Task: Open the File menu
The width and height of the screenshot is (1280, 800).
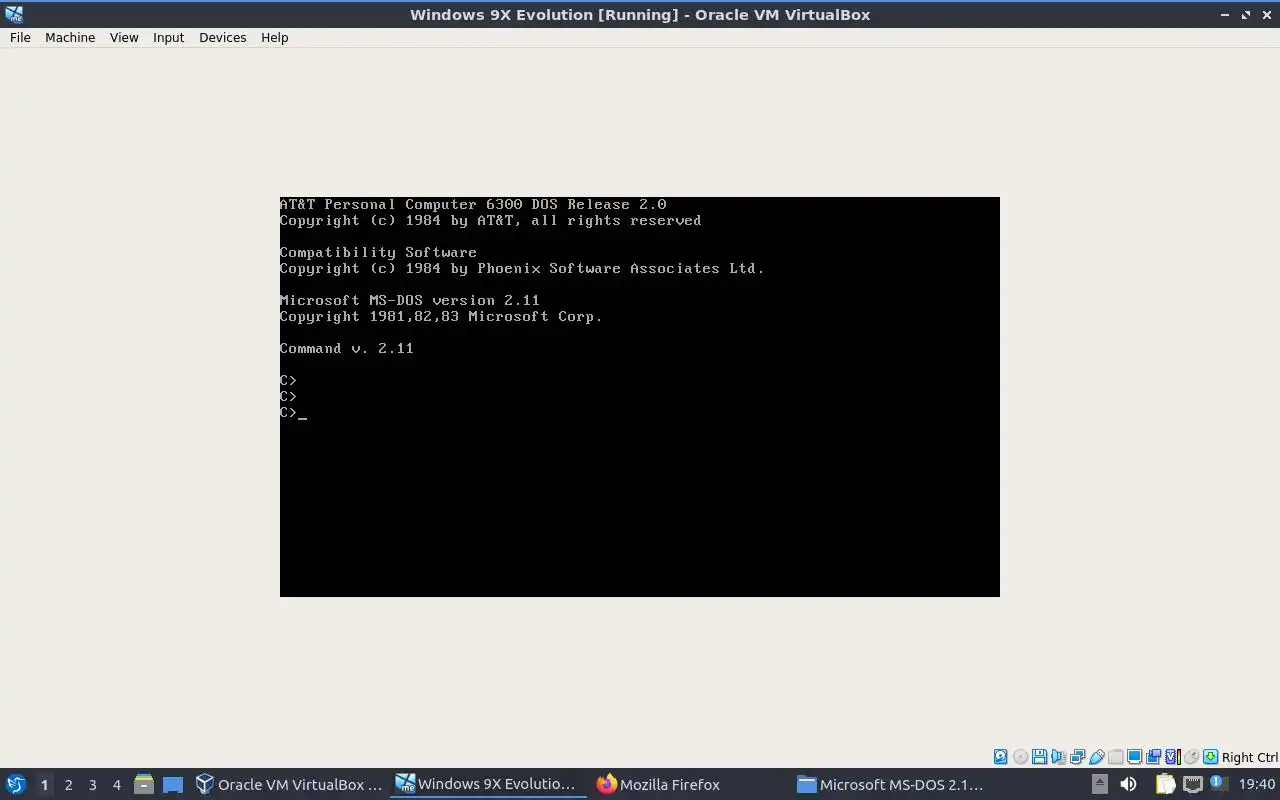Action: tap(20, 37)
